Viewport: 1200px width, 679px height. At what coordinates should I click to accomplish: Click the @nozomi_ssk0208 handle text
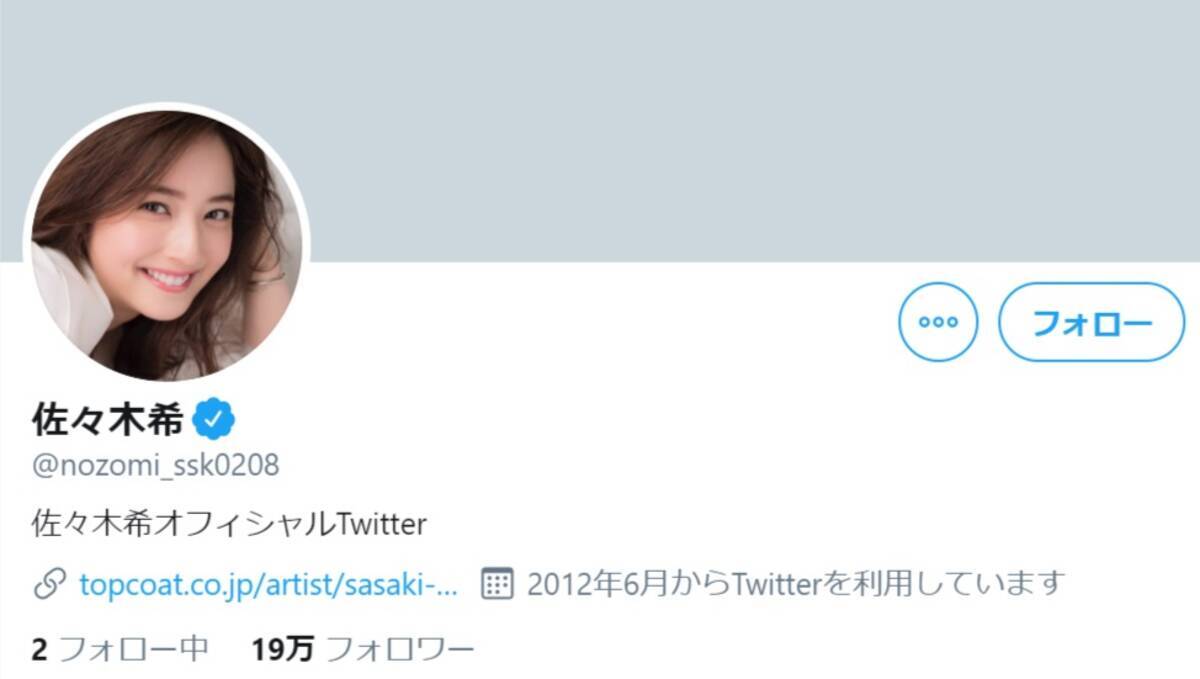click(x=156, y=465)
